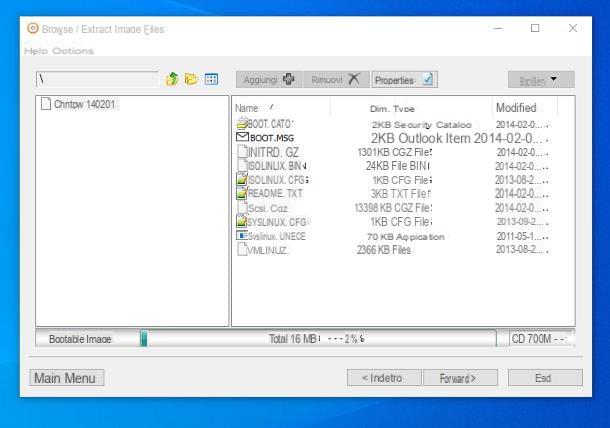Select the Syslinux application icon
The width and height of the screenshot is (610, 428).
point(242,236)
